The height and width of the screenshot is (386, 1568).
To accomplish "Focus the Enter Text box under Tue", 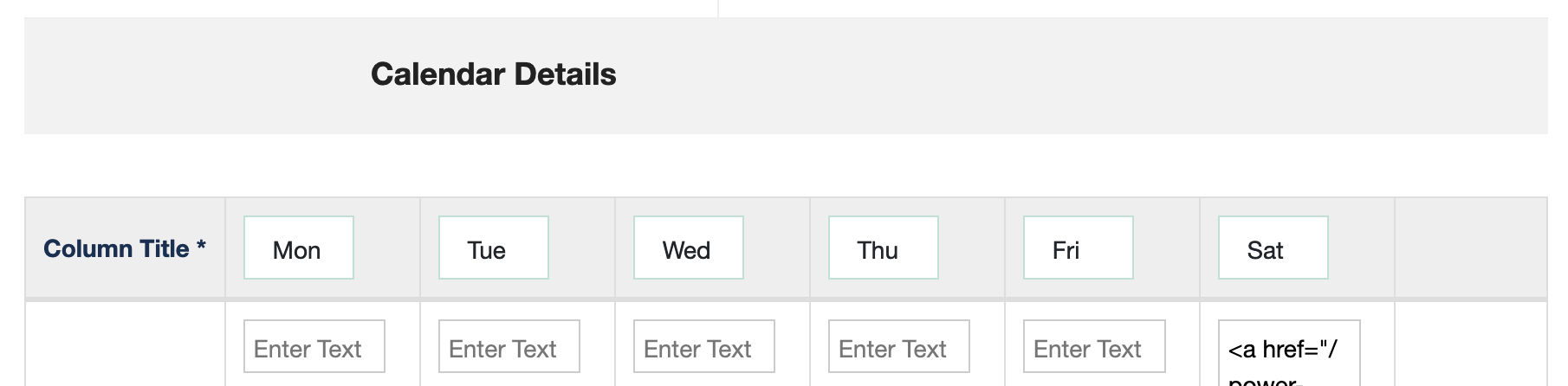I will (x=509, y=347).
